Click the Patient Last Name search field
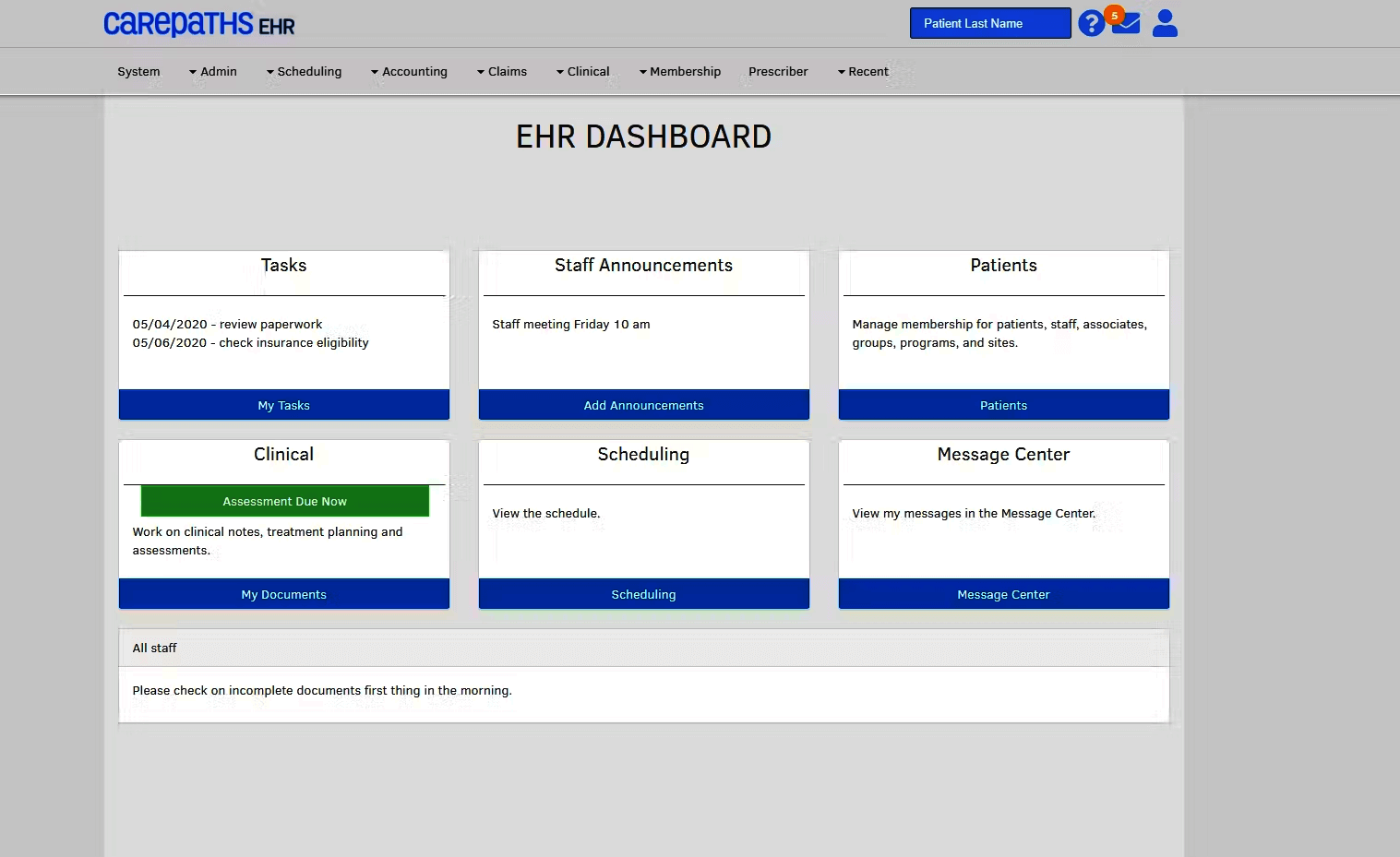 [989, 23]
